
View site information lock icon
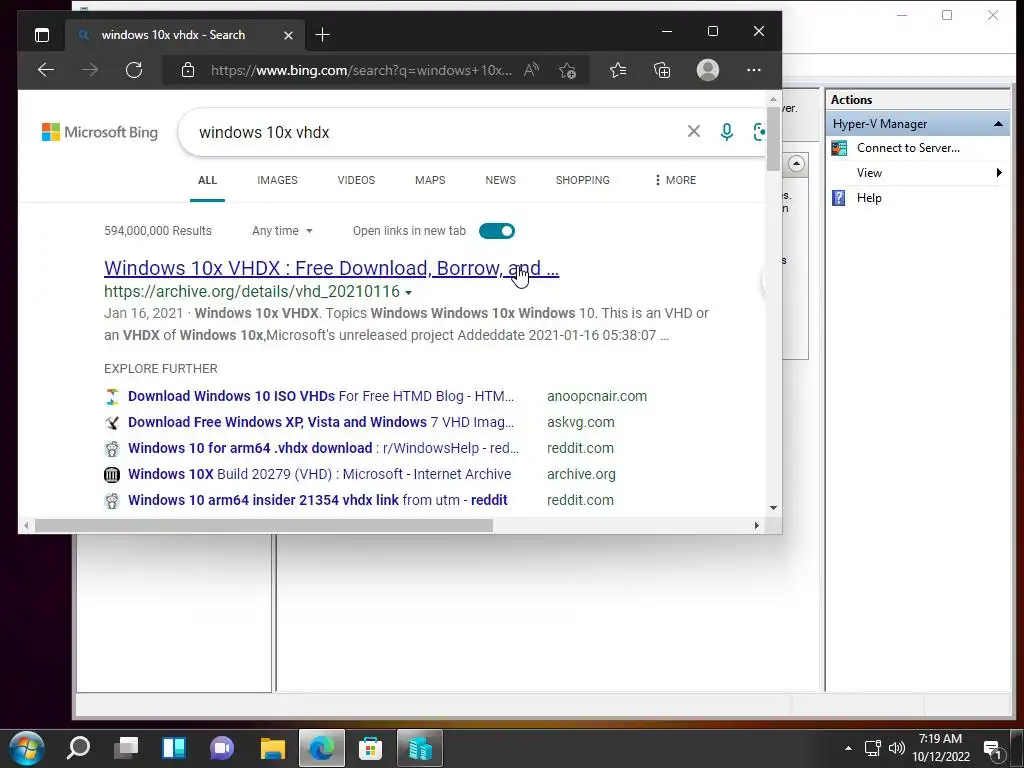pyautogui.click(x=188, y=70)
